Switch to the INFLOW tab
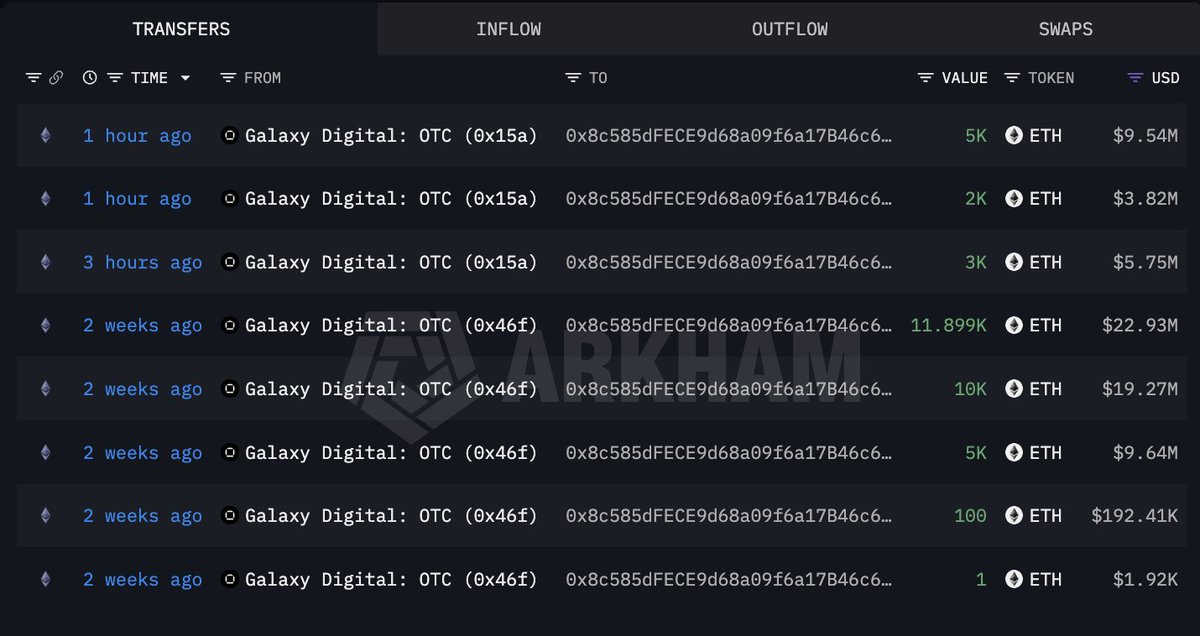This screenshot has width=1200, height=636. click(508, 29)
